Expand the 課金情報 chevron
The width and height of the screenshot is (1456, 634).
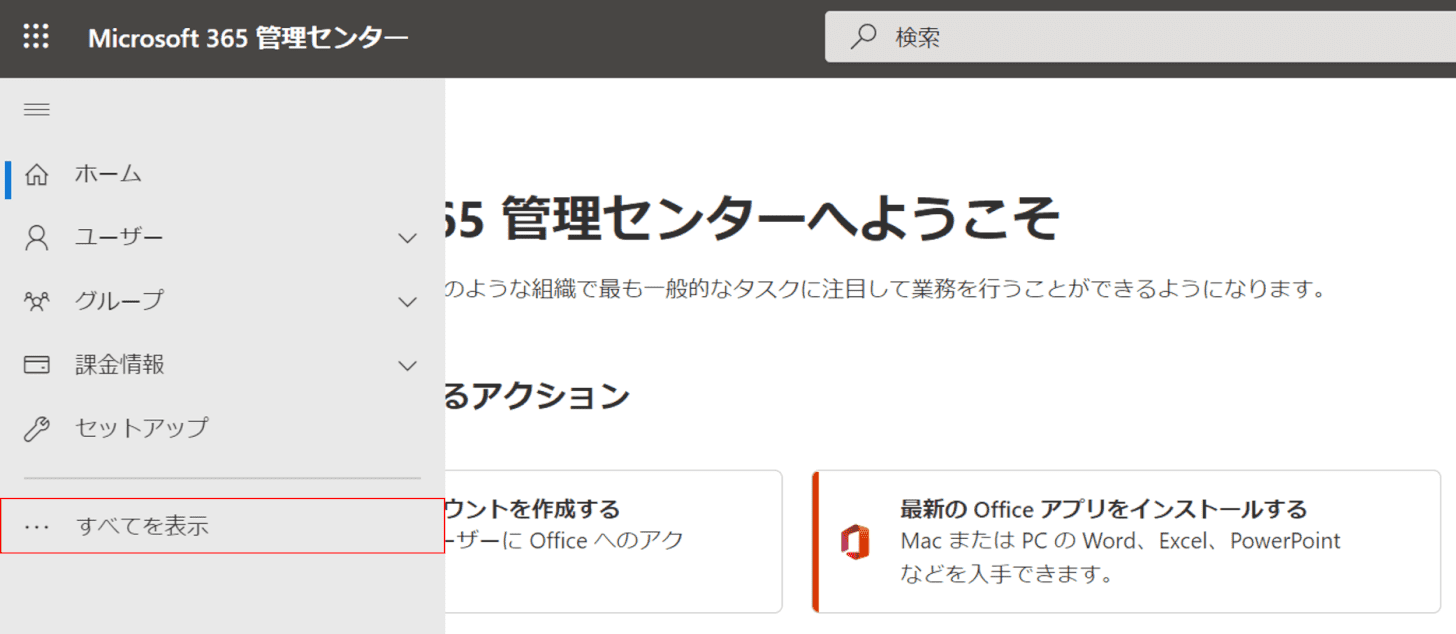407,366
